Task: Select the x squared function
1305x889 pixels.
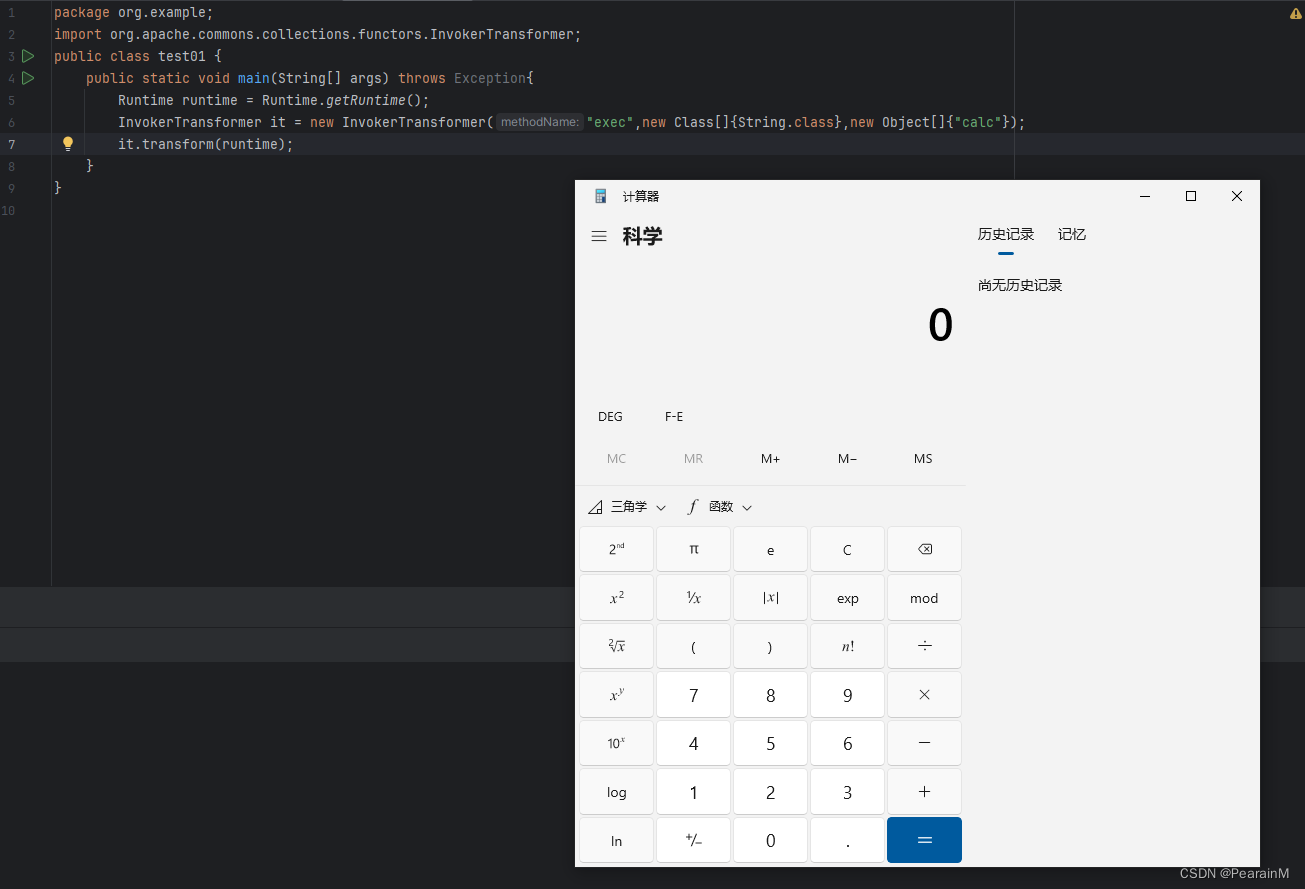Action: point(616,597)
